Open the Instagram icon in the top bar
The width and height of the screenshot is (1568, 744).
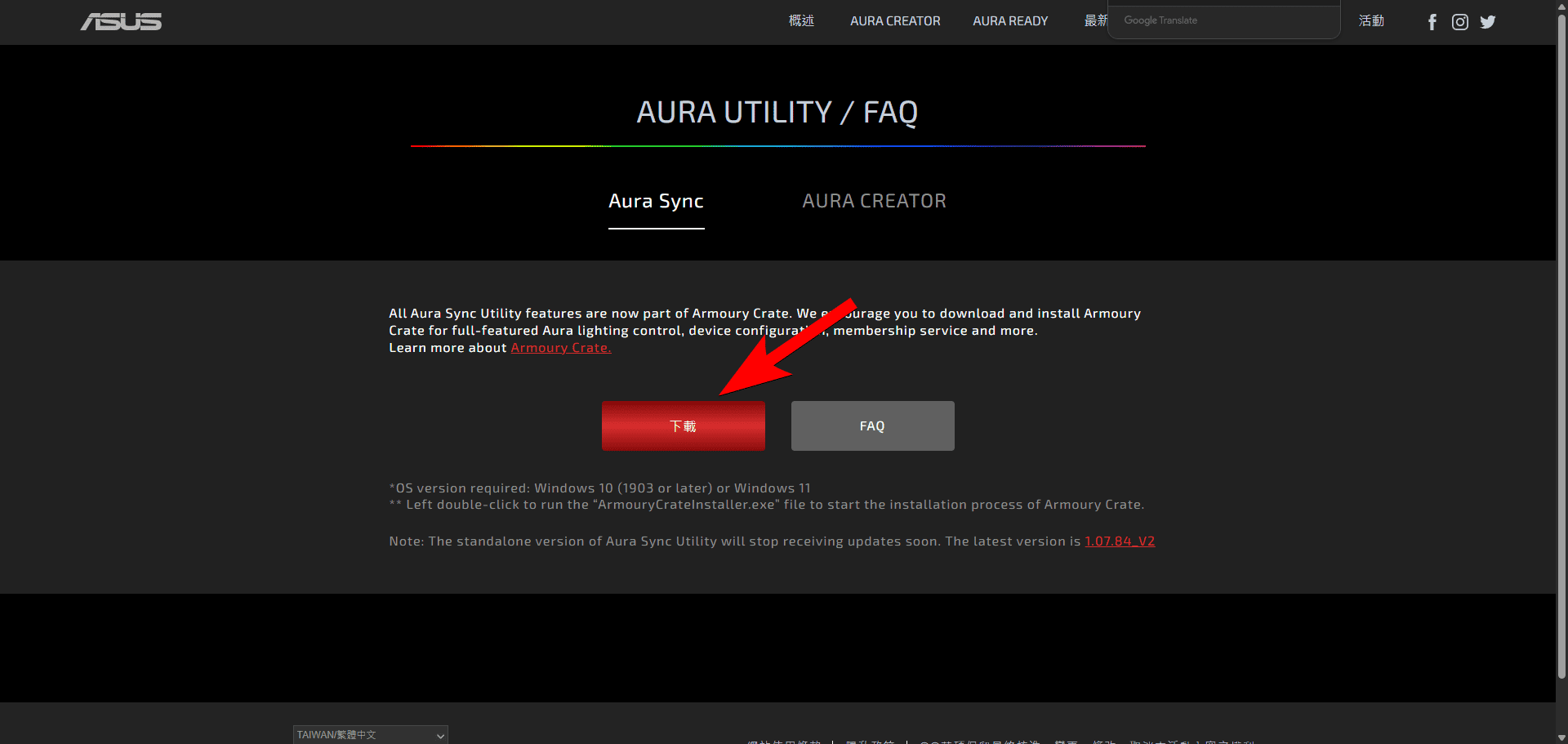[1460, 22]
